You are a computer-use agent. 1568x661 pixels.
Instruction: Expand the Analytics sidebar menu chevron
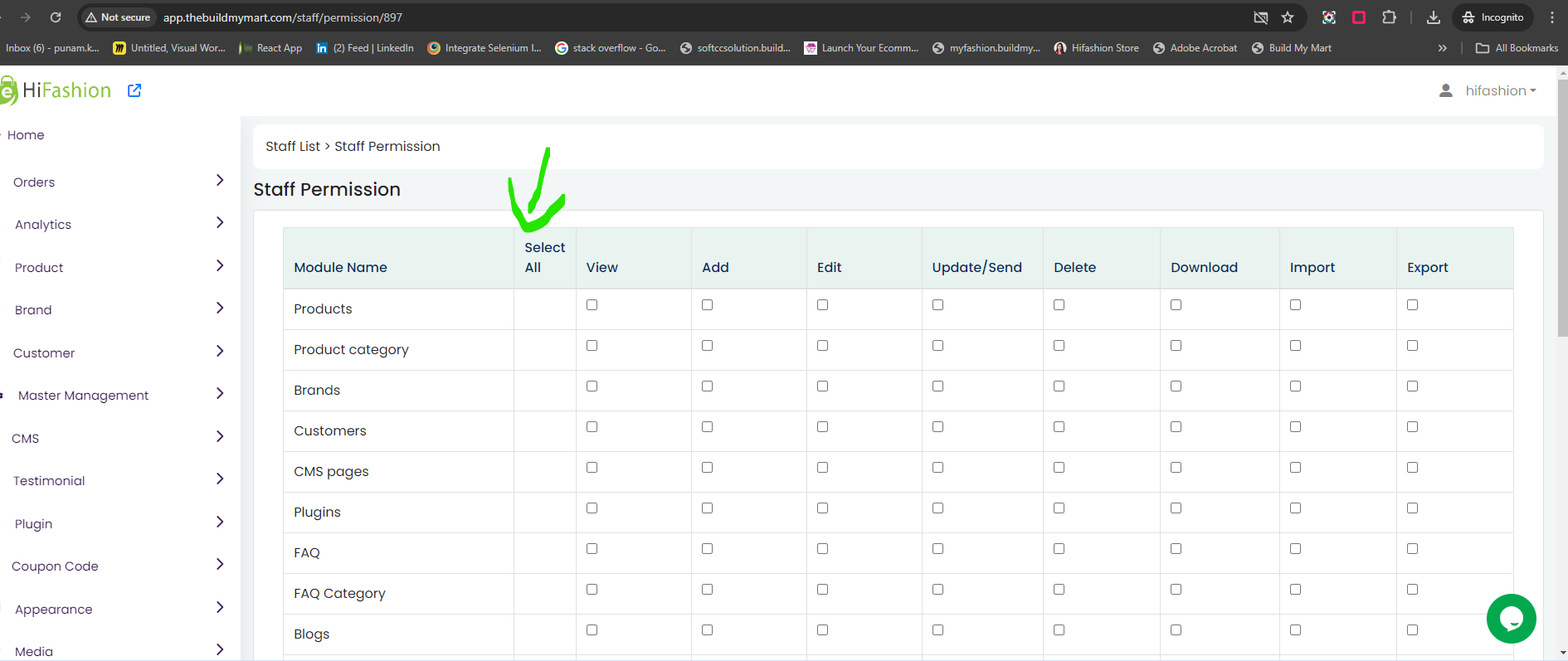(x=220, y=222)
